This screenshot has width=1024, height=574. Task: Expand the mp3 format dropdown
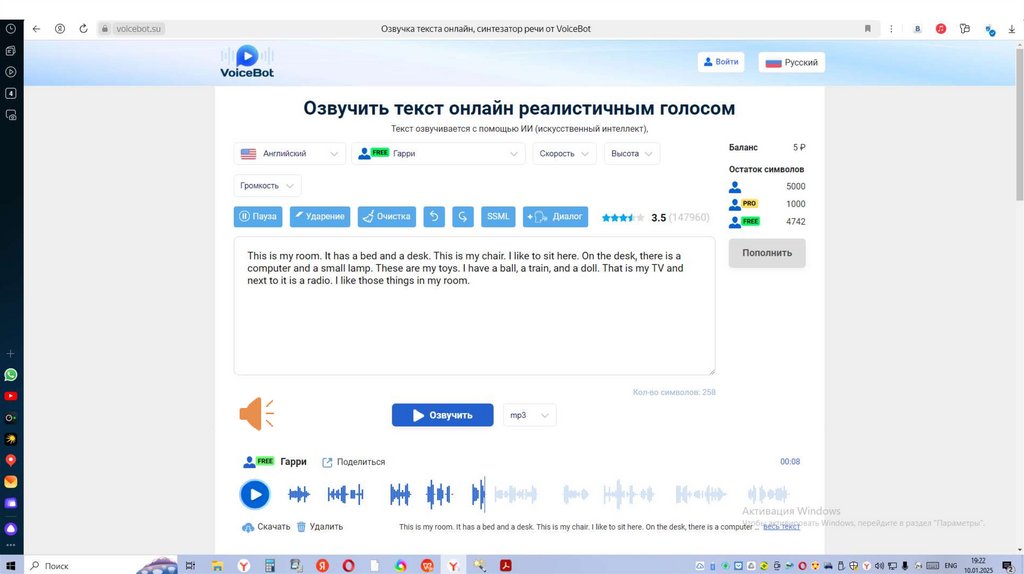(529, 415)
